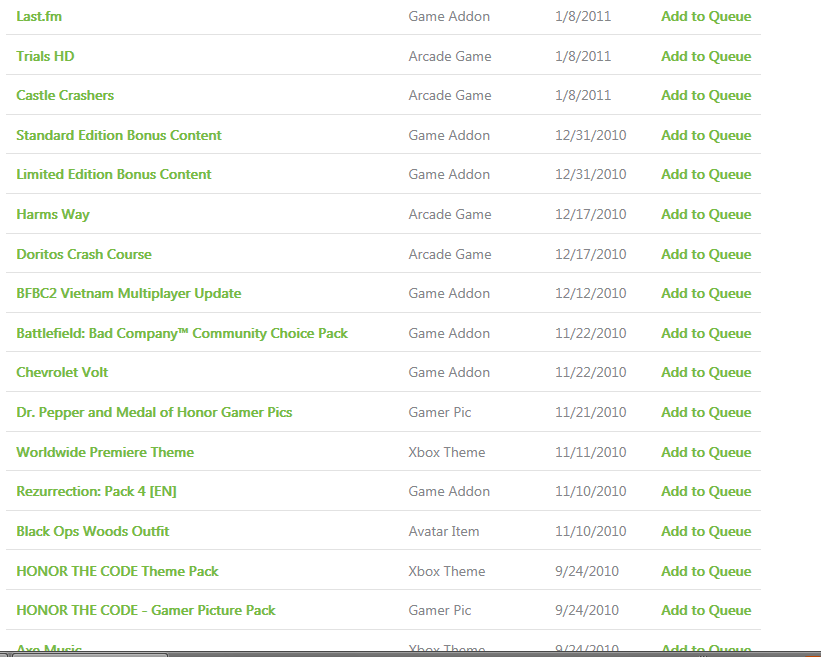Open Standard Edition Bonus Content link
The height and width of the screenshot is (657, 821).
[x=119, y=135]
